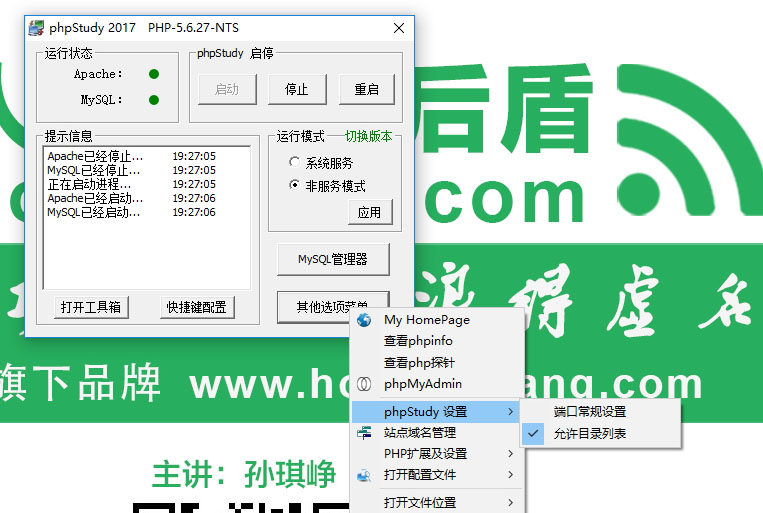
Task: Click the phpMyAdmin icon in the menu
Action: (363, 384)
